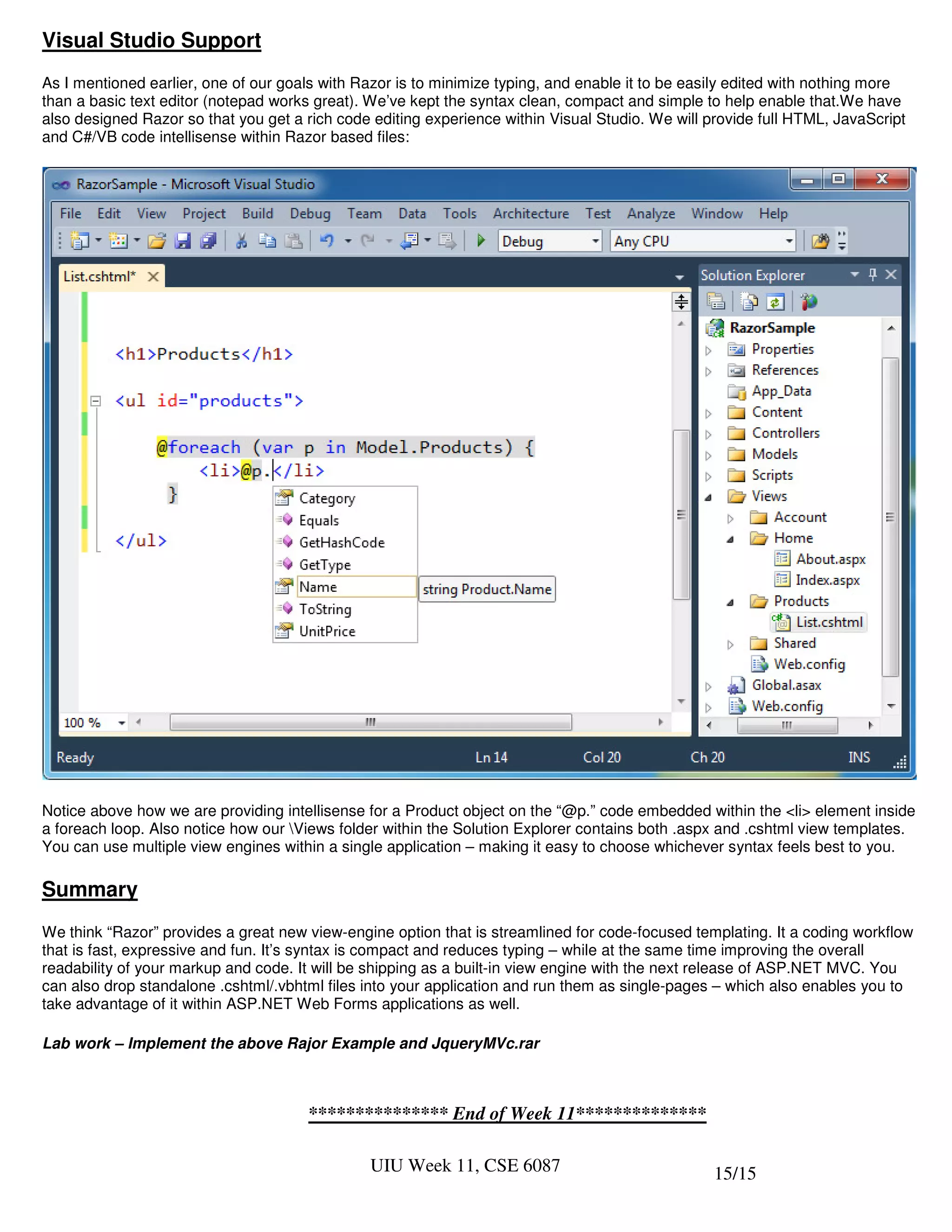Click the Paste toolbar icon
The image size is (952, 1232).
coord(293,241)
